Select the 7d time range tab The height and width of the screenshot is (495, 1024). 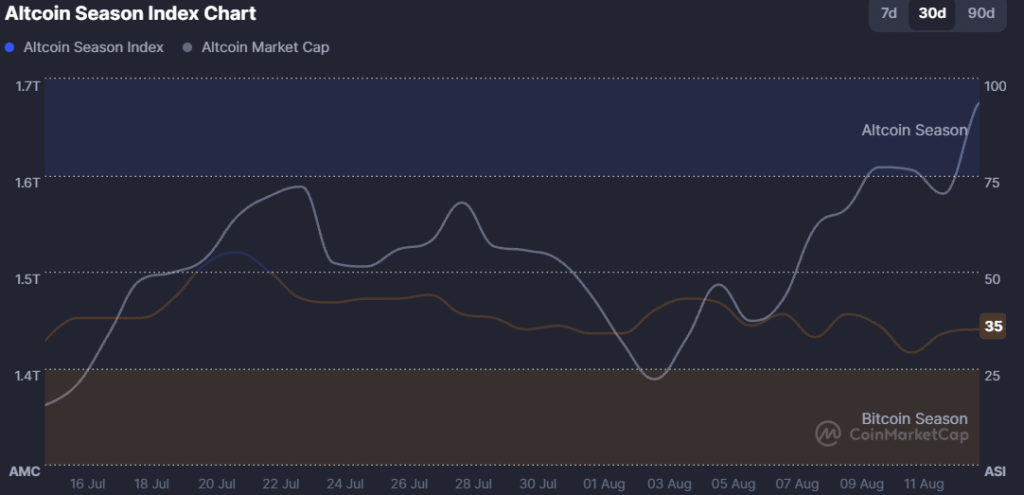[x=888, y=13]
